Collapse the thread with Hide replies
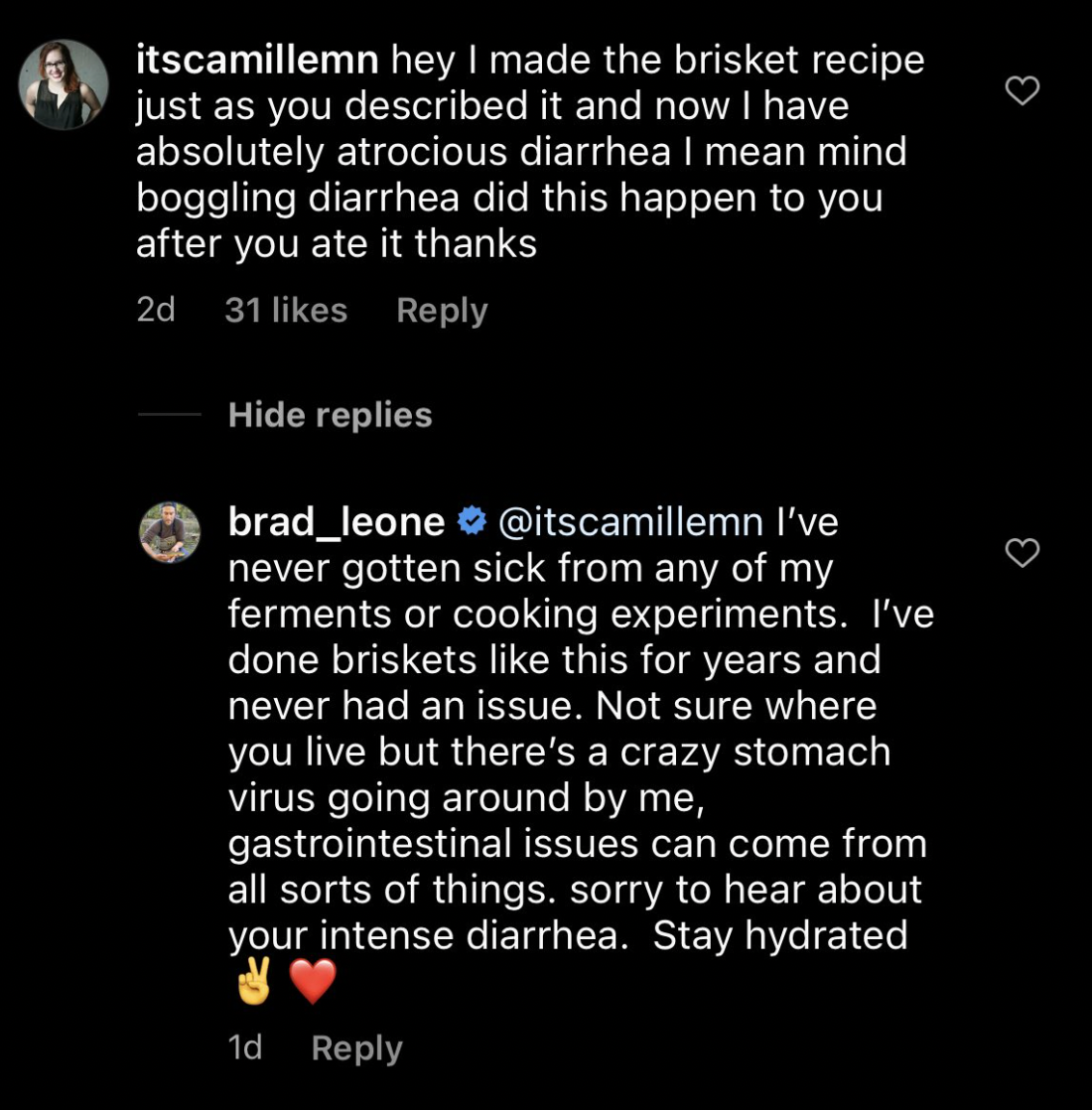This screenshot has height=1110, width=1092. pos(330,415)
